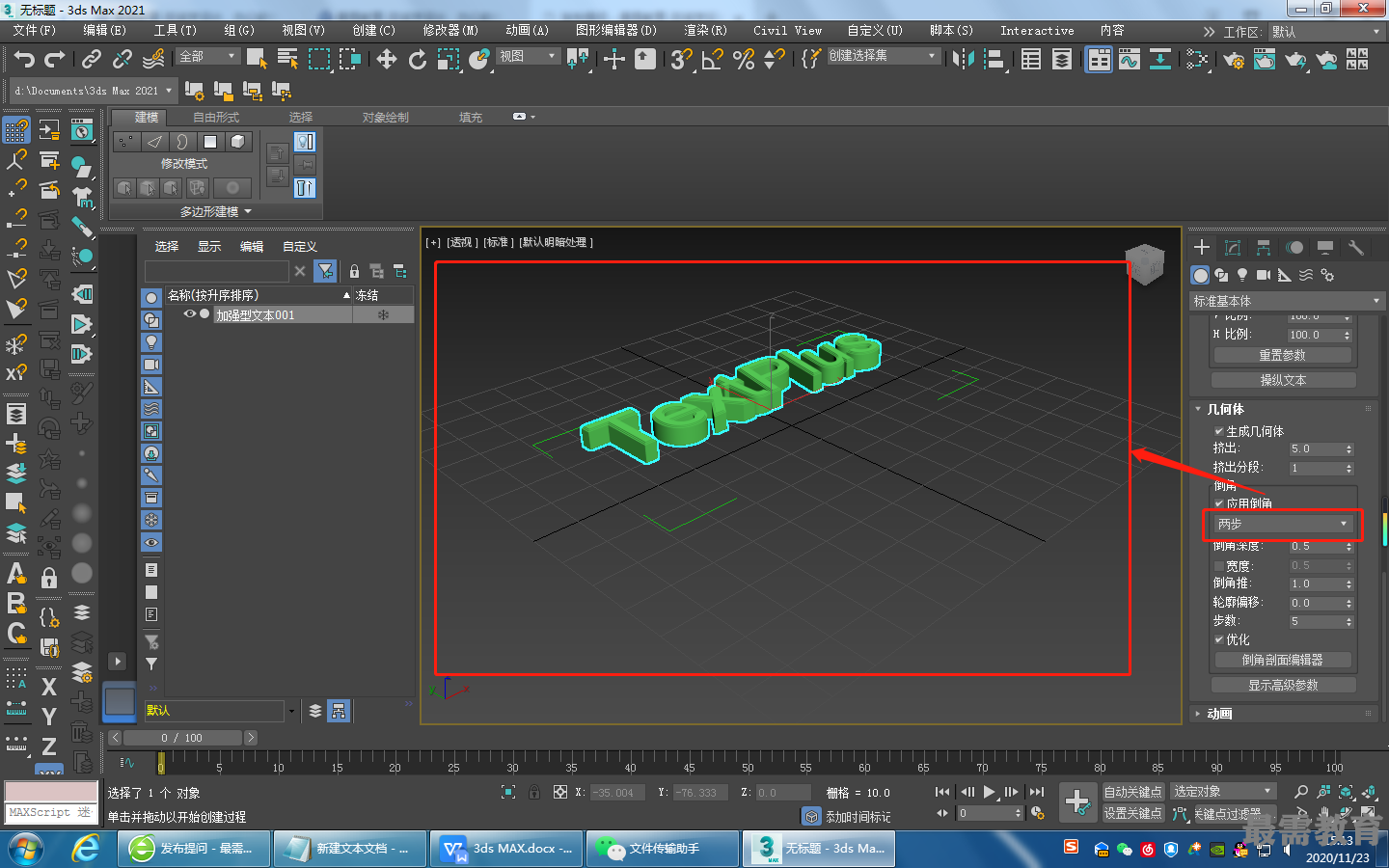Screen dimensions: 1389x868
Task: Go to the animation start frame
Action: (942, 792)
